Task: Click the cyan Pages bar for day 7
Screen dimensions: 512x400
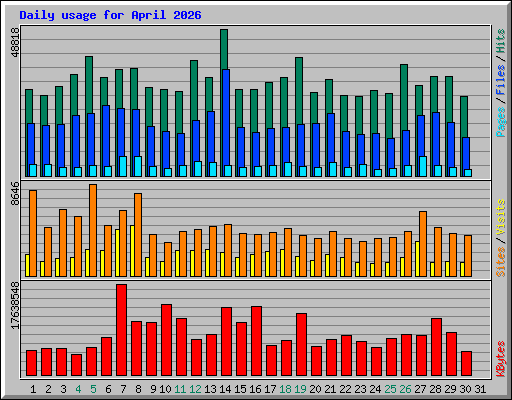Action: point(123,166)
